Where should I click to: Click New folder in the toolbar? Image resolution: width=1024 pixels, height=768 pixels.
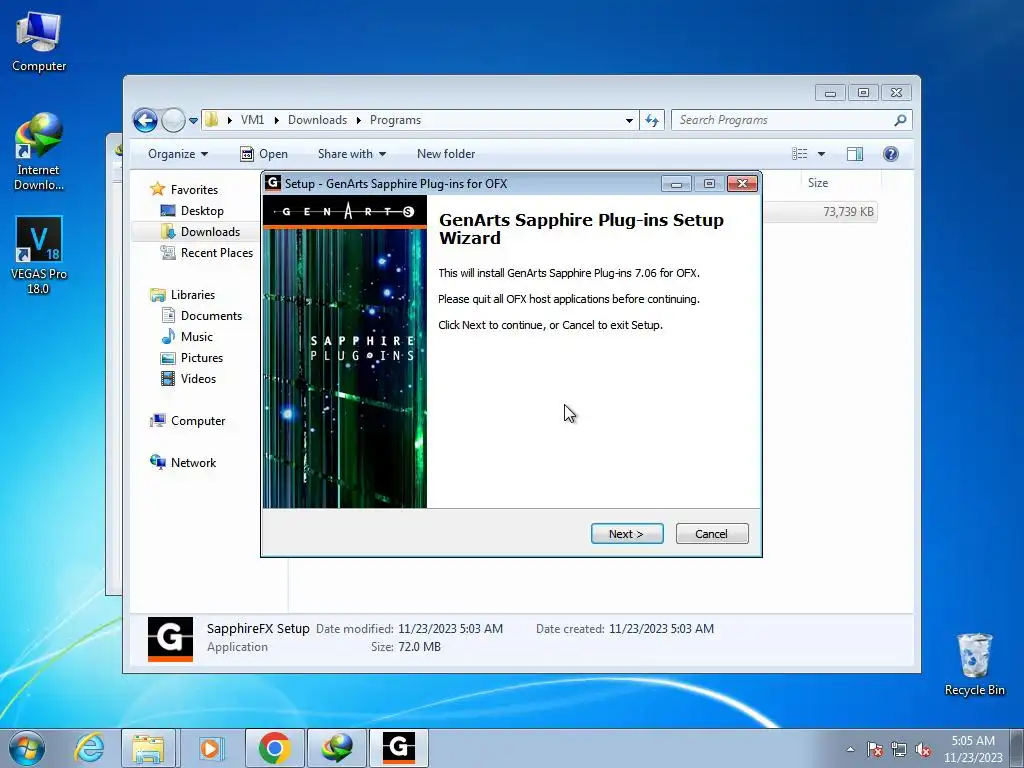(446, 154)
